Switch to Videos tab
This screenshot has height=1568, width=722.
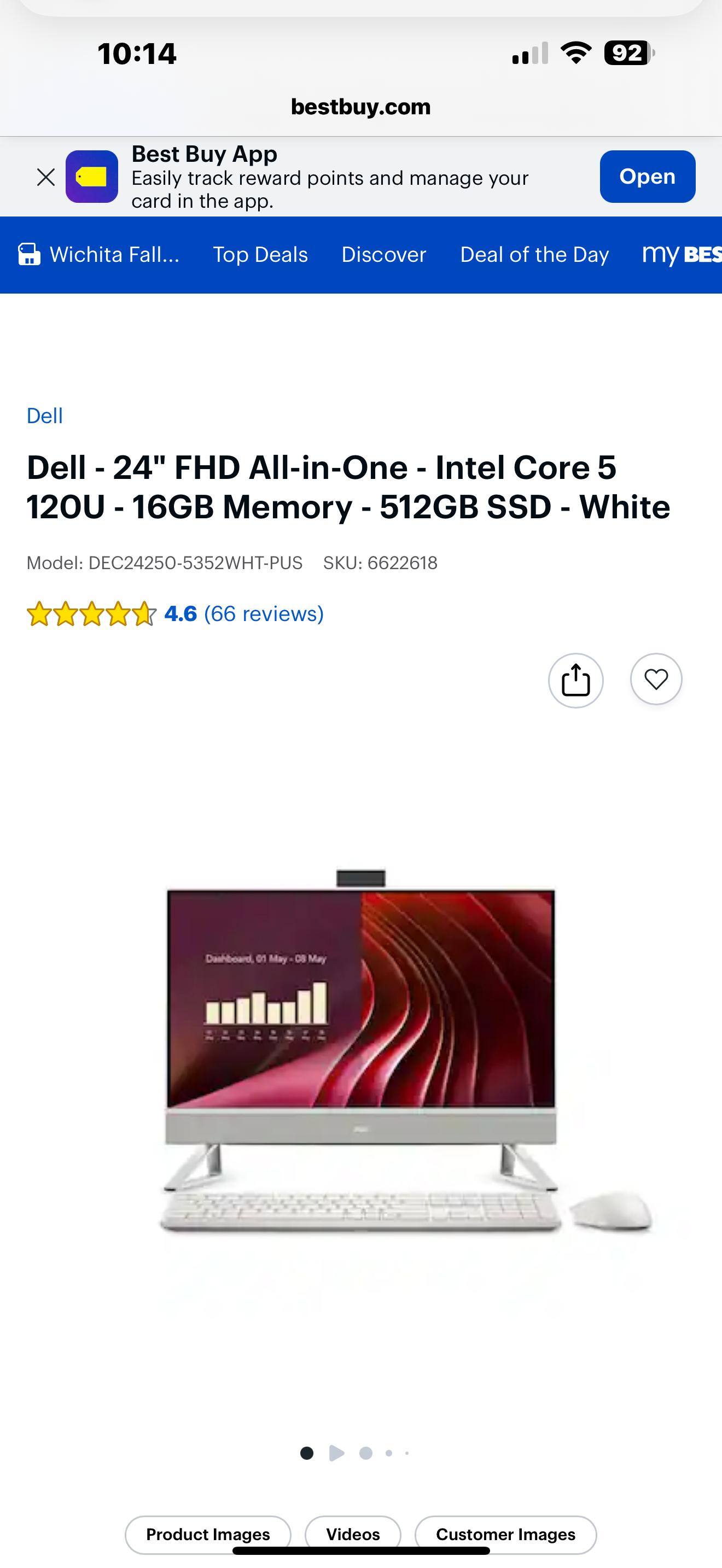[x=353, y=1535]
